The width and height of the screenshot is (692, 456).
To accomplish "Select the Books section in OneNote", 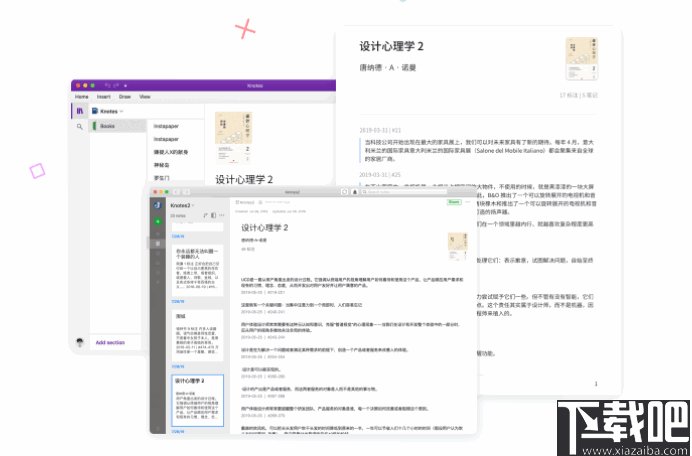I will tap(118, 126).
